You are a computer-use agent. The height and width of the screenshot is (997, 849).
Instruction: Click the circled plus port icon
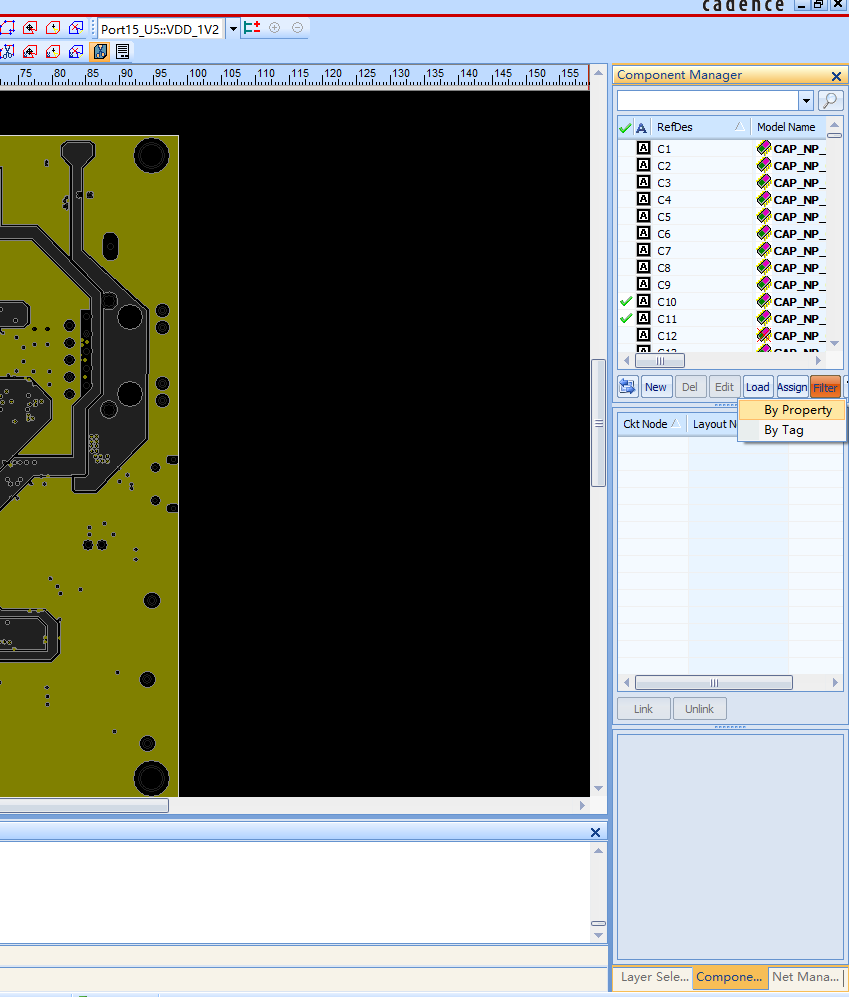(275, 27)
